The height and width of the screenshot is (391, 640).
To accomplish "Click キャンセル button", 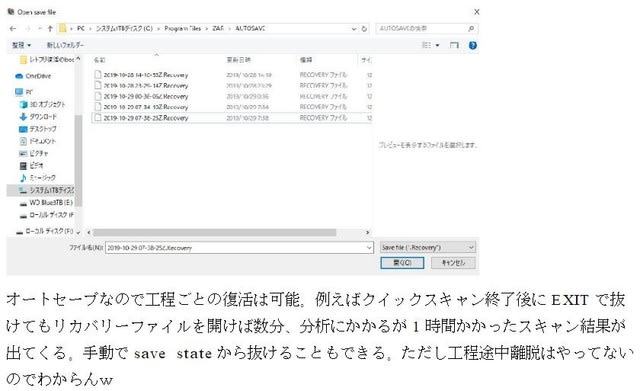I will (x=453, y=263).
